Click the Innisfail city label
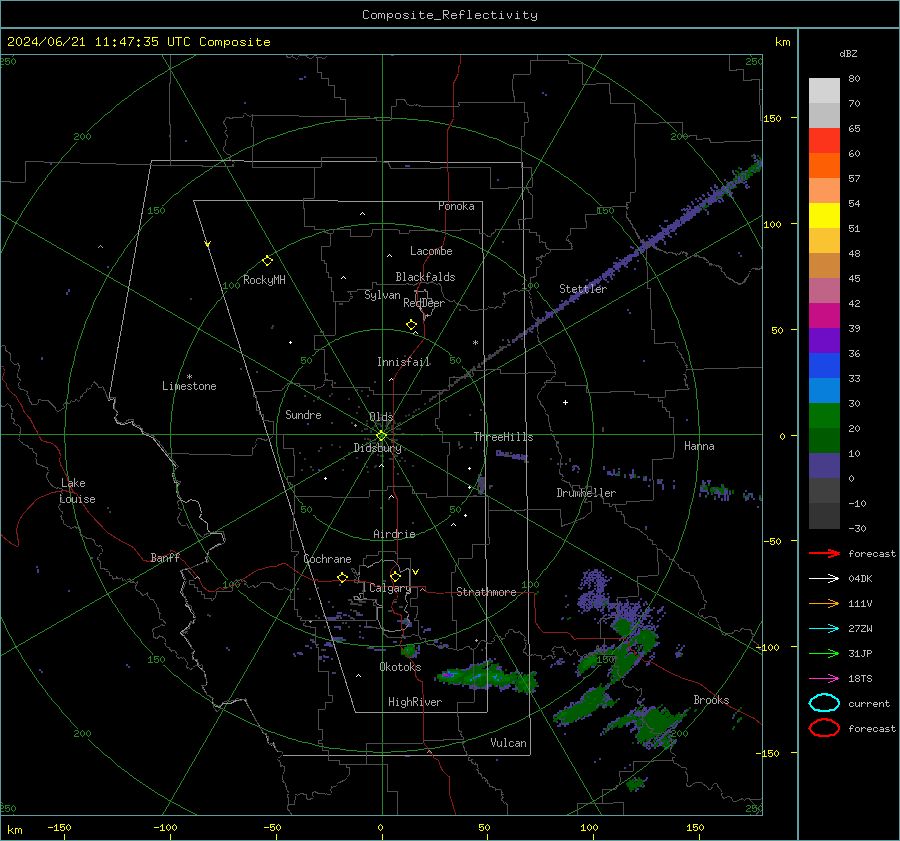Screen dimensions: 900x841 [x=404, y=362]
